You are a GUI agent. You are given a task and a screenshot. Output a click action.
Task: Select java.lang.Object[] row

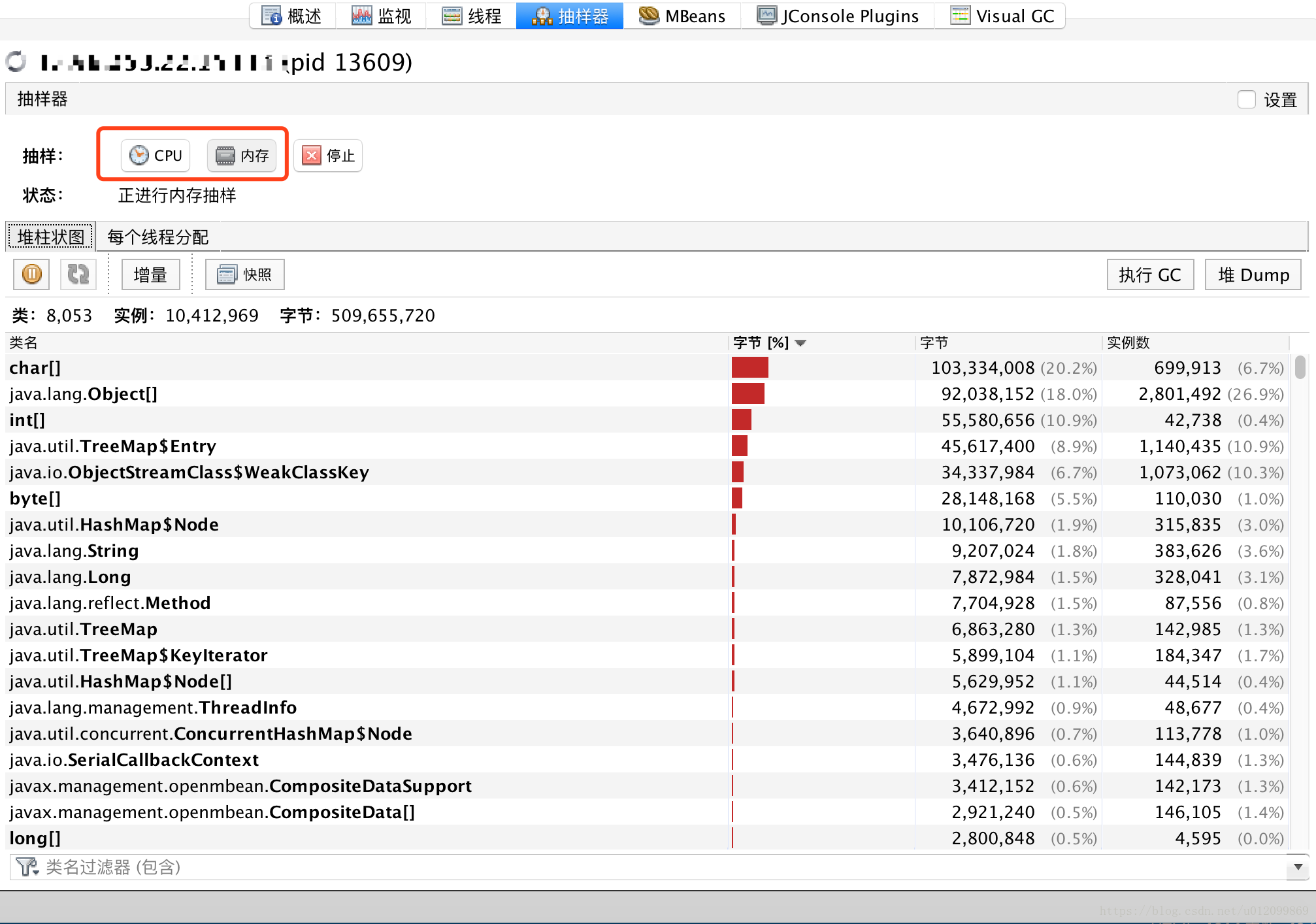[647, 393]
